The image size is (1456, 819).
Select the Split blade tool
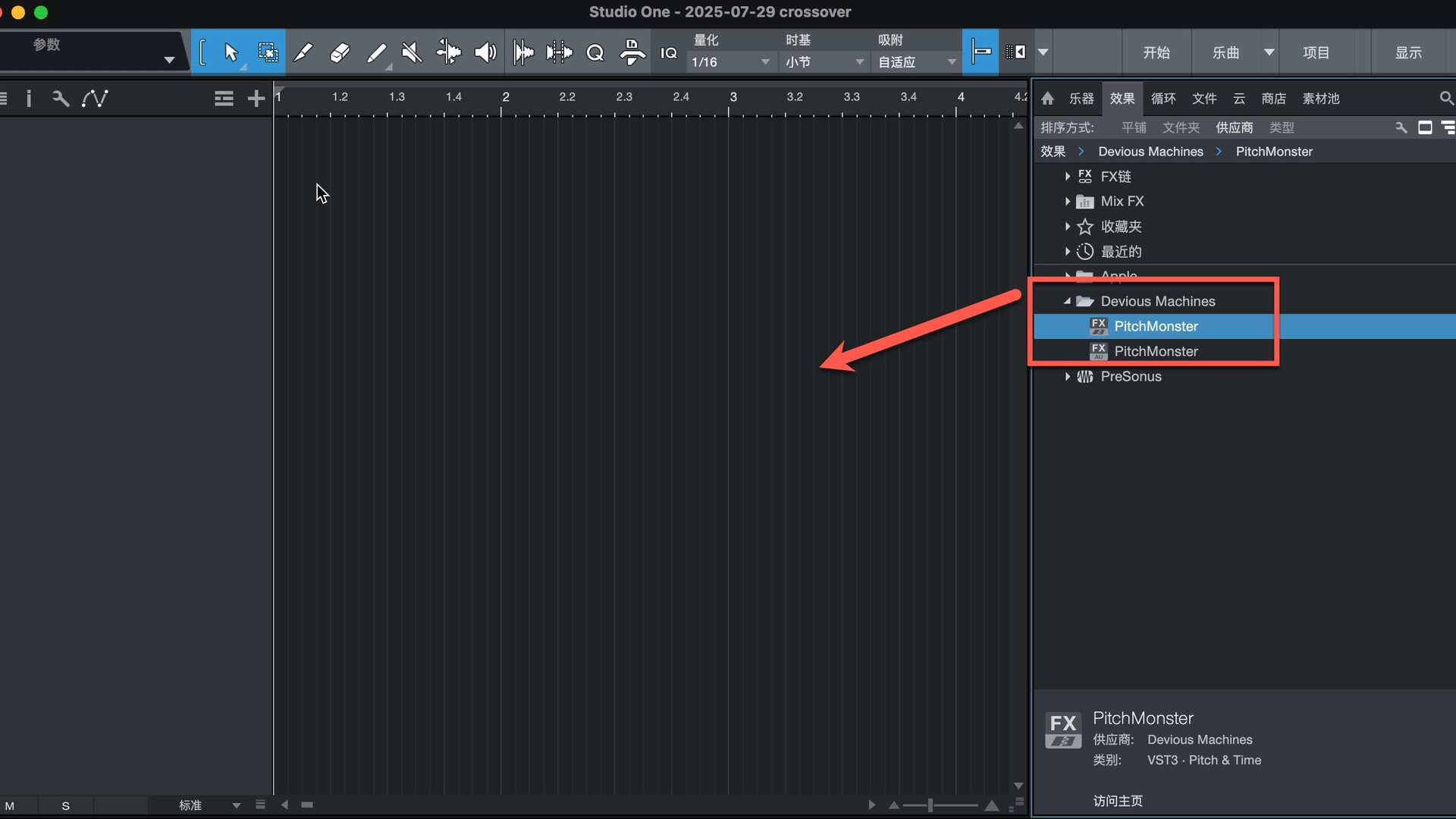[x=303, y=52]
